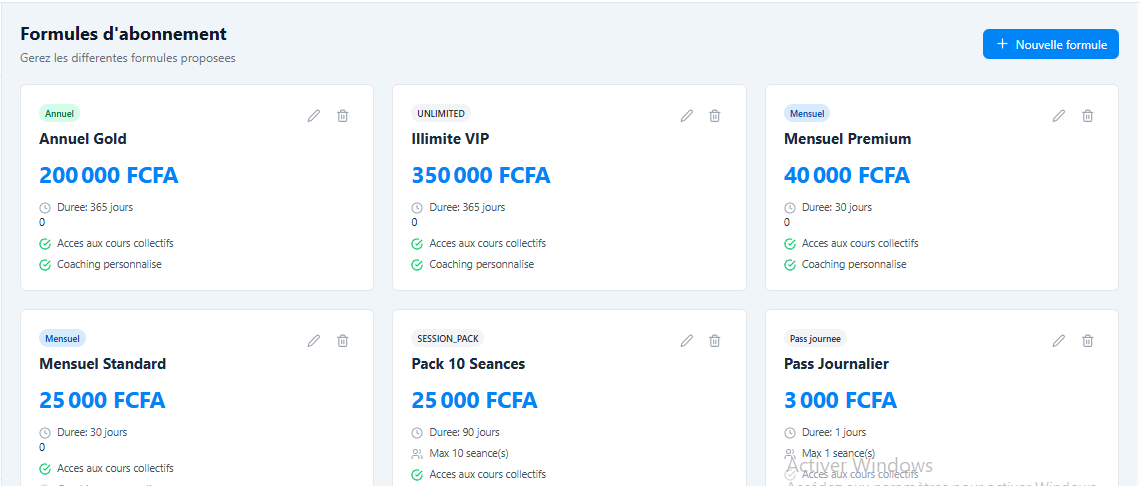Click Duree: 365 jours in Annuel Gold
This screenshot has height=486, width=1140.
pos(95,207)
